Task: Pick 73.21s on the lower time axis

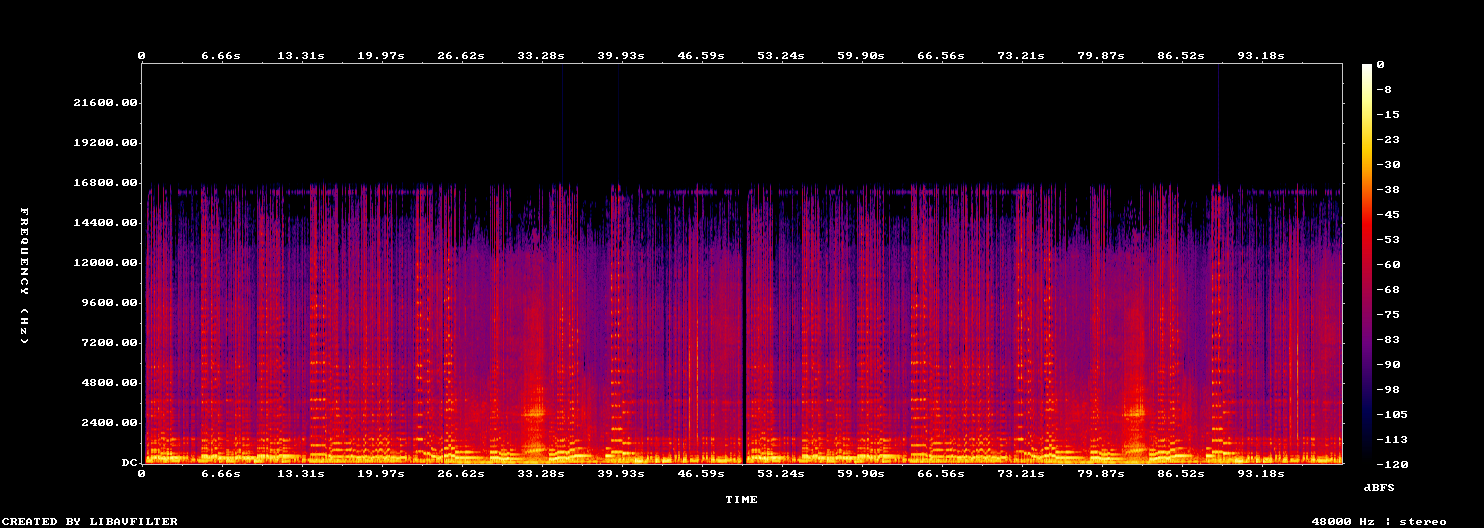Action: click(1021, 473)
